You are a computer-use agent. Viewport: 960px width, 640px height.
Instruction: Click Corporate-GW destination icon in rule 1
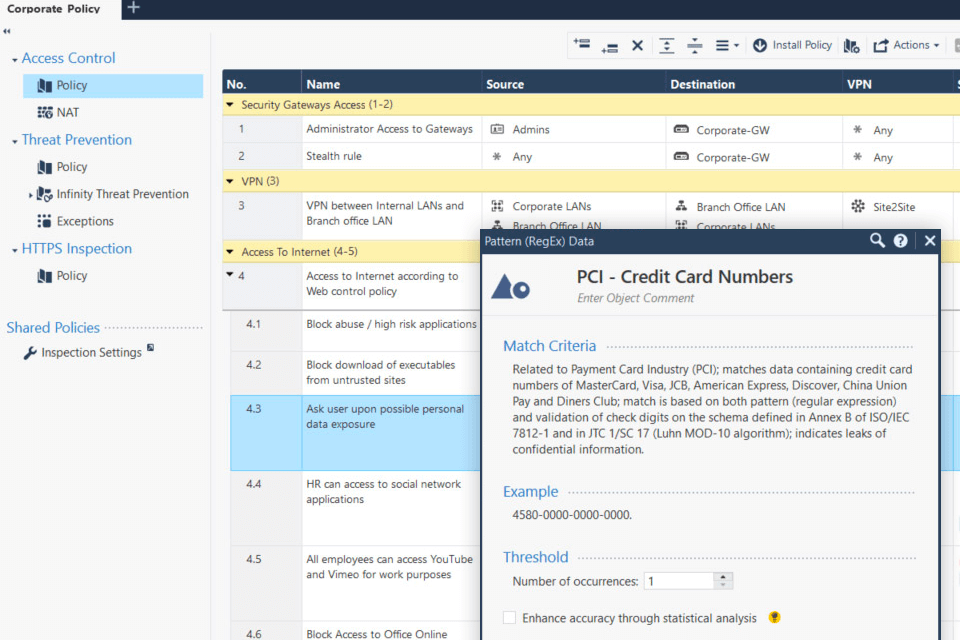(681, 129)
